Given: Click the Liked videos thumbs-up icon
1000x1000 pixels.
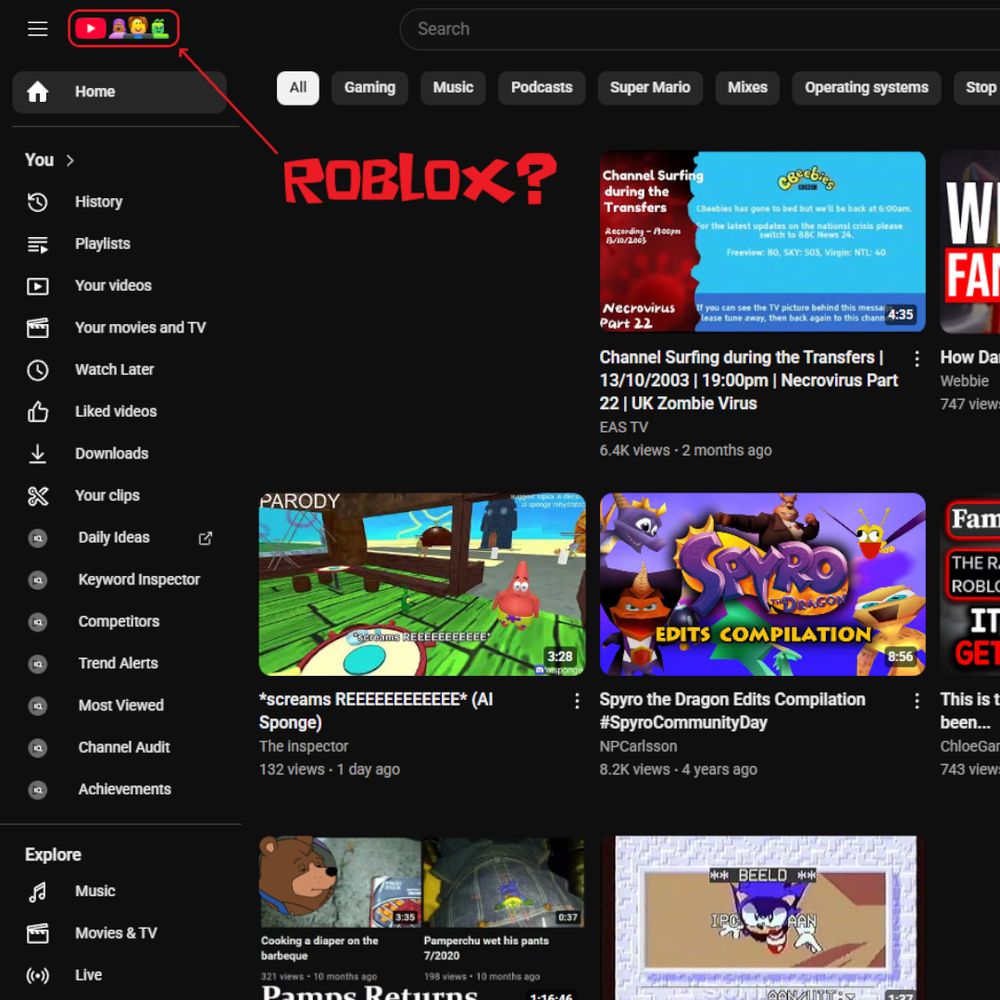Looking at the screenshot, I should coord(38,412).
